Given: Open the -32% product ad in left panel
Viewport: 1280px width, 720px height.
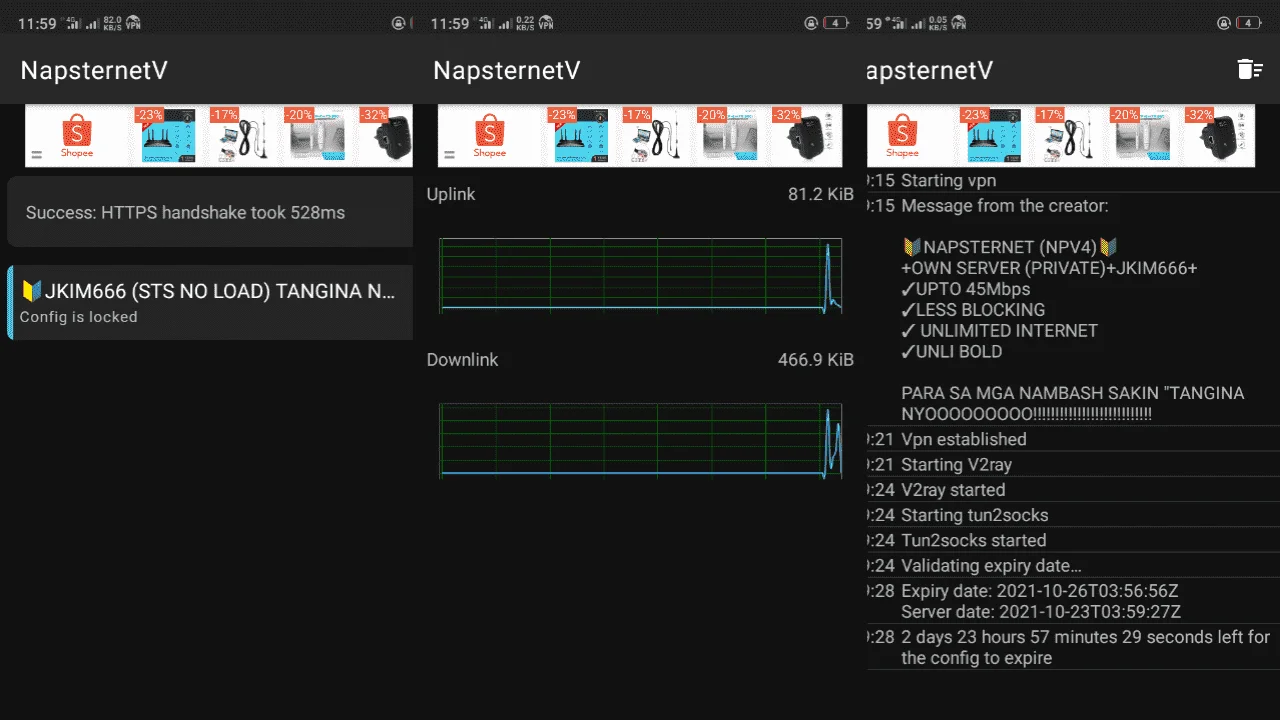Looking at the screenshot, I should (x=387, y=136).
